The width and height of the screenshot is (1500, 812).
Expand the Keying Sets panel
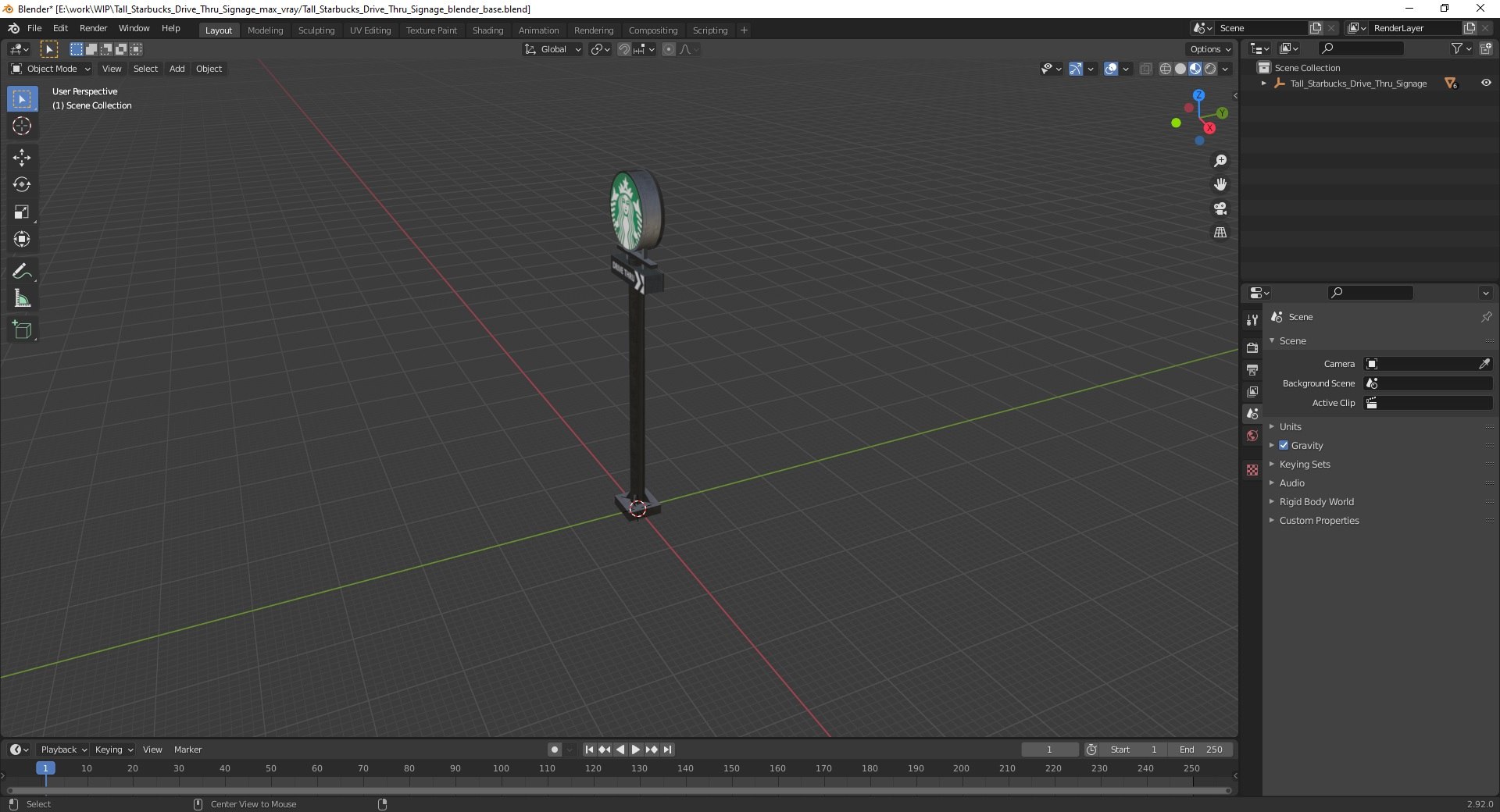click(1305, 464)
